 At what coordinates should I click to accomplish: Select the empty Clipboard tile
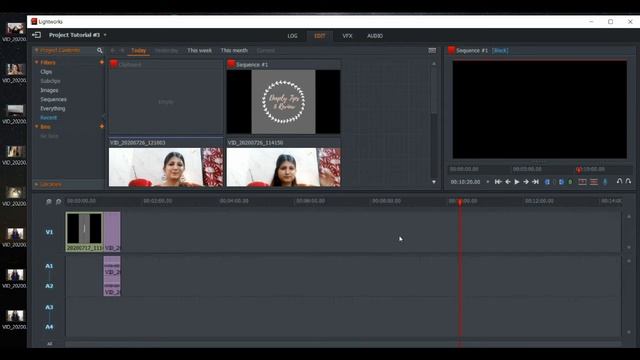click(x=166, y=97)
